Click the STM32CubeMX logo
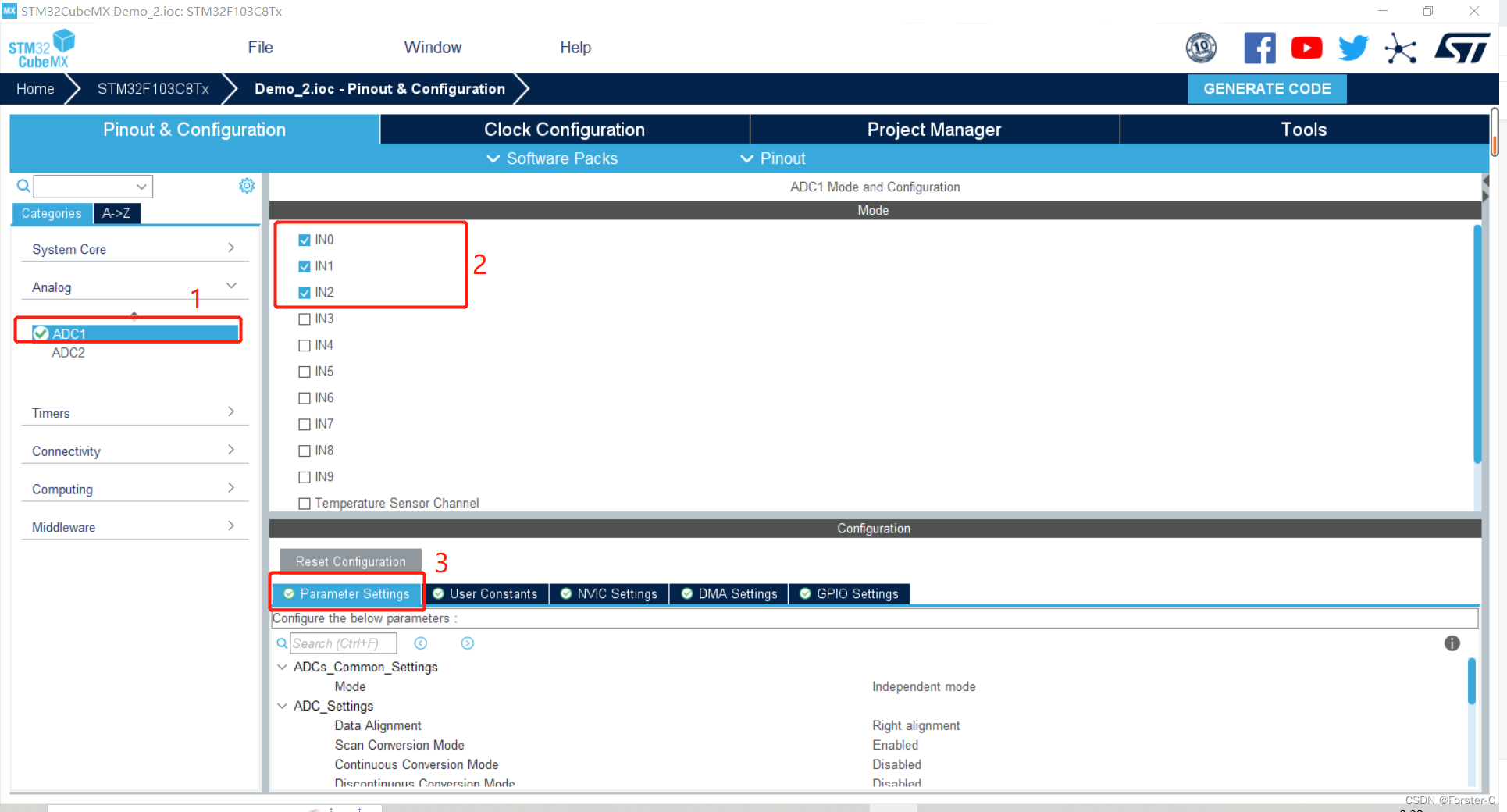This screenshot has width=1507, height=812. (41, 48)
